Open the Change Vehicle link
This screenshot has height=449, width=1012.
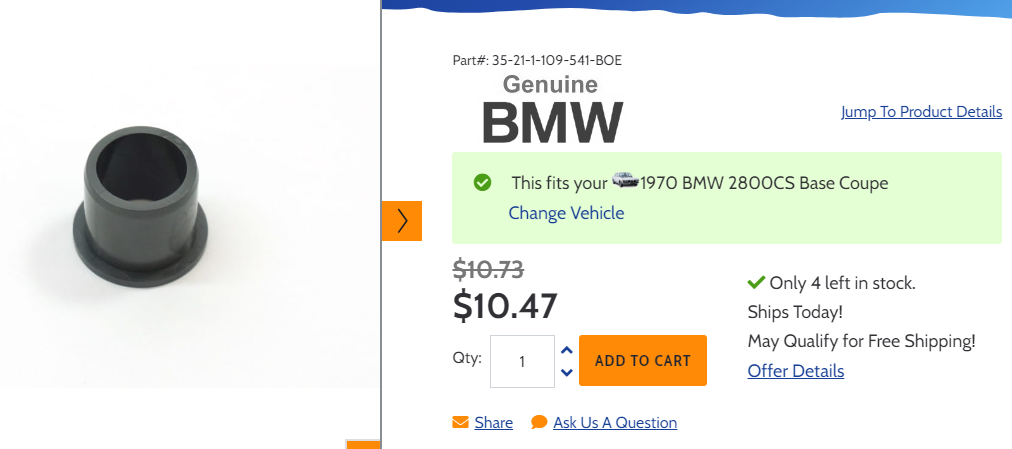click(x=566, y=213)
